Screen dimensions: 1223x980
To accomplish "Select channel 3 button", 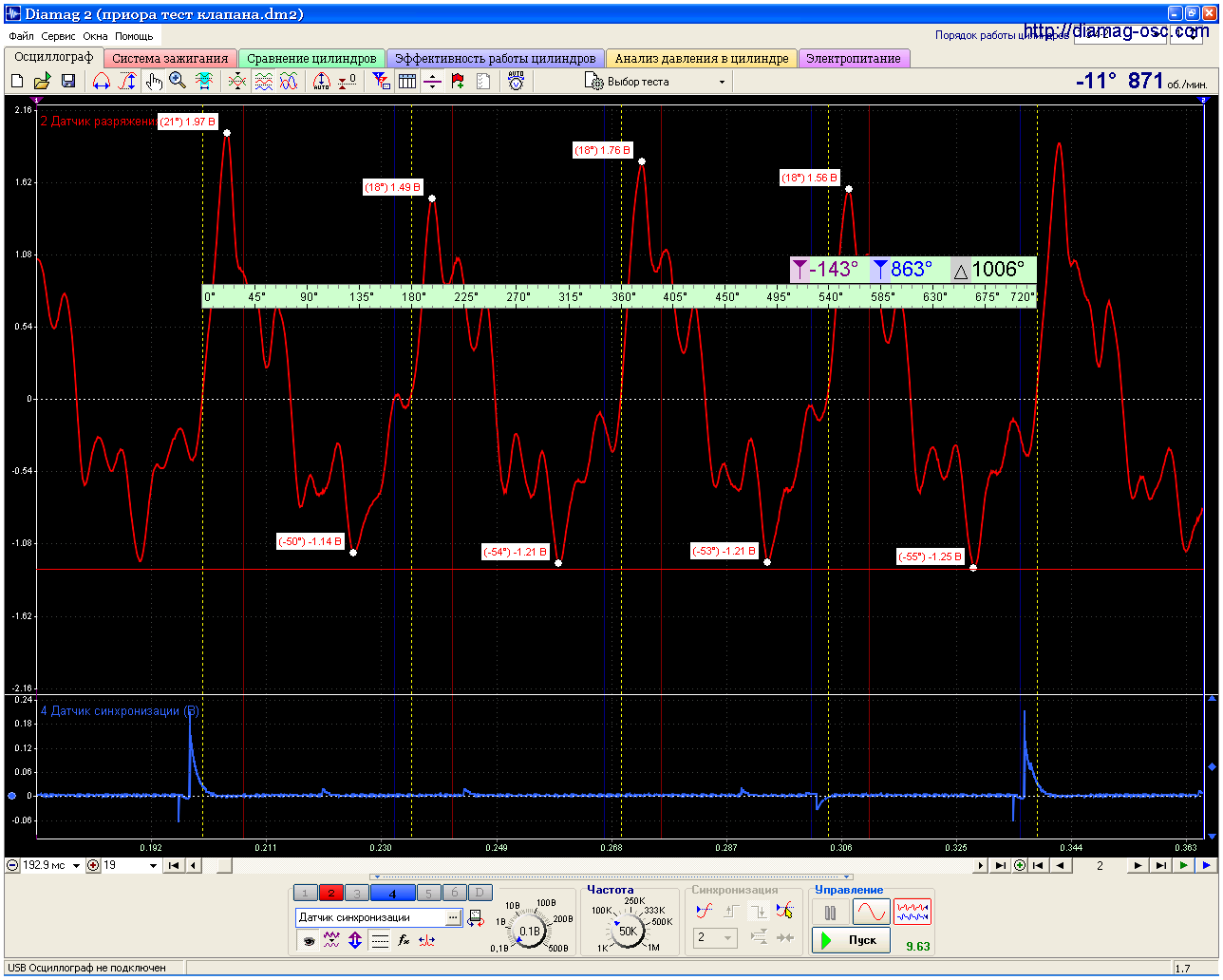I will click(x=357, y=893).
